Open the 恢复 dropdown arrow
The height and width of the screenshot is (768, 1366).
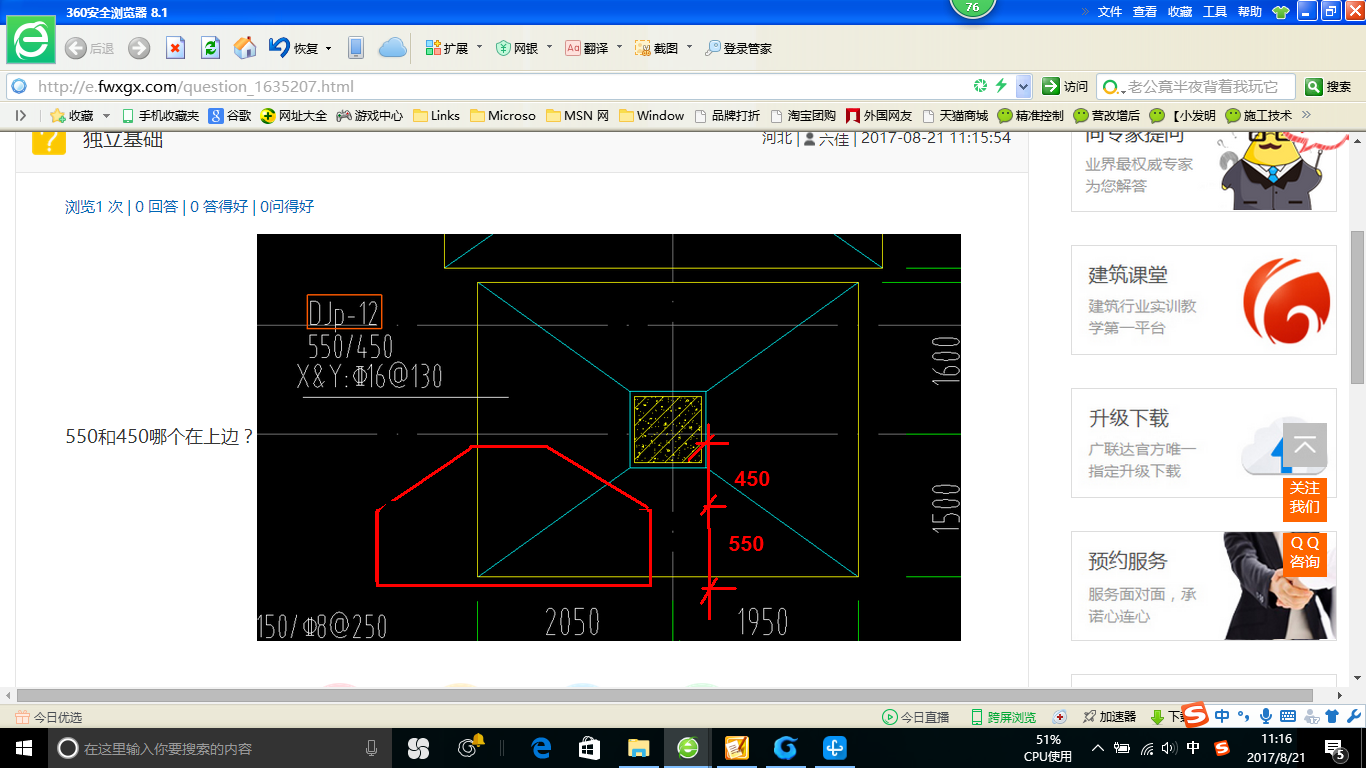coord(328,48)
